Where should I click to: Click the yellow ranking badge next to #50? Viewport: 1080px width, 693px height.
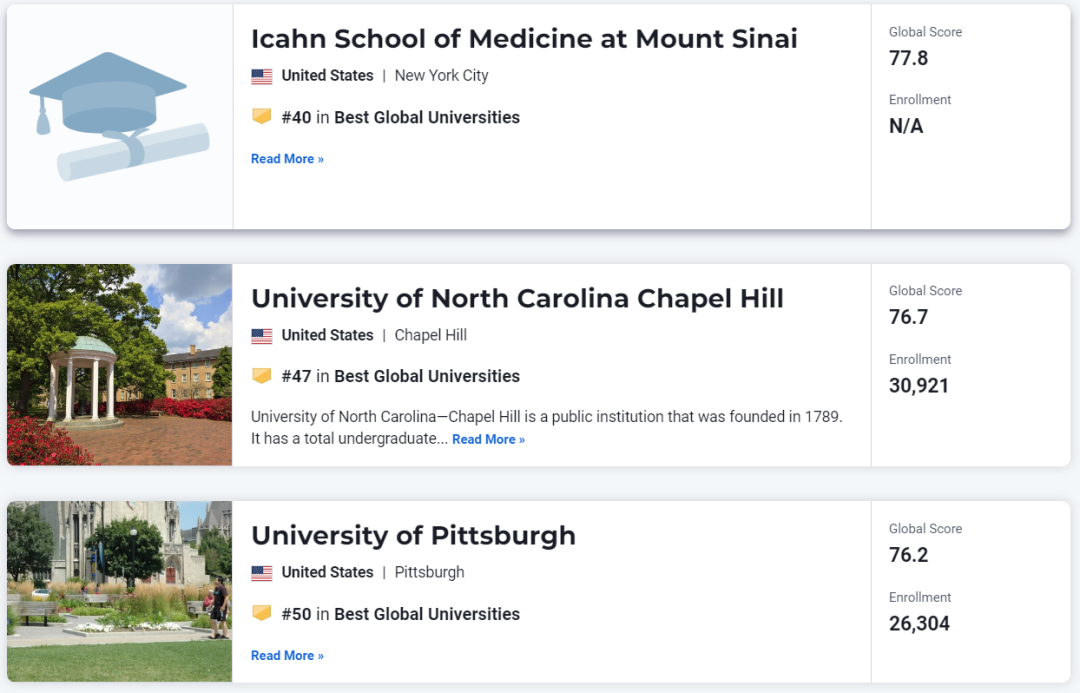[262, 613]
